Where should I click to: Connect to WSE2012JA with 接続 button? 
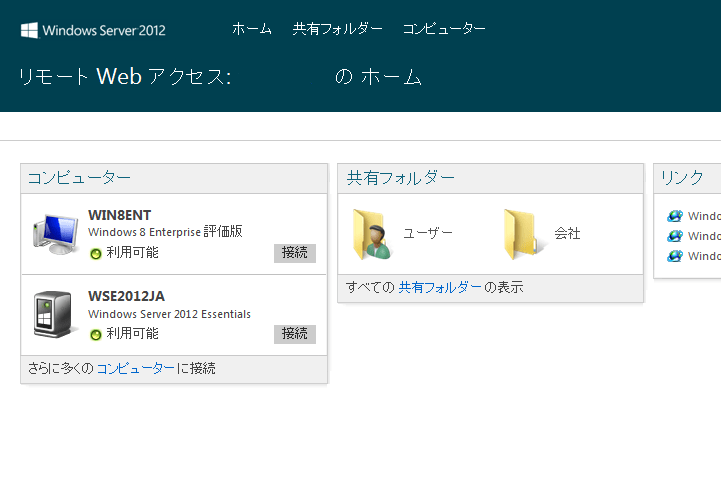click(x=295, y=334)
